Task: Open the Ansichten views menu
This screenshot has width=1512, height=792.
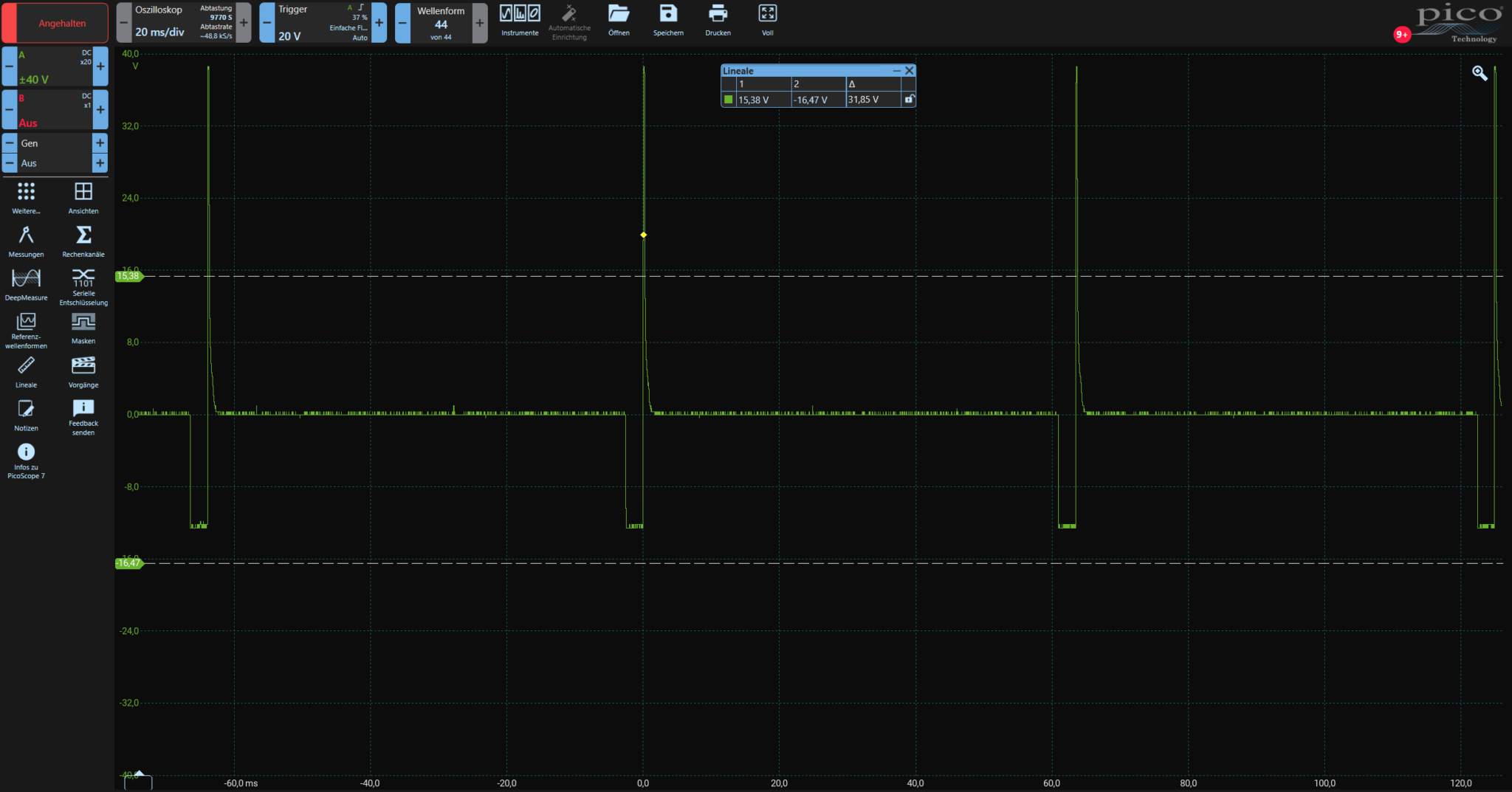Action: (83, 198)
